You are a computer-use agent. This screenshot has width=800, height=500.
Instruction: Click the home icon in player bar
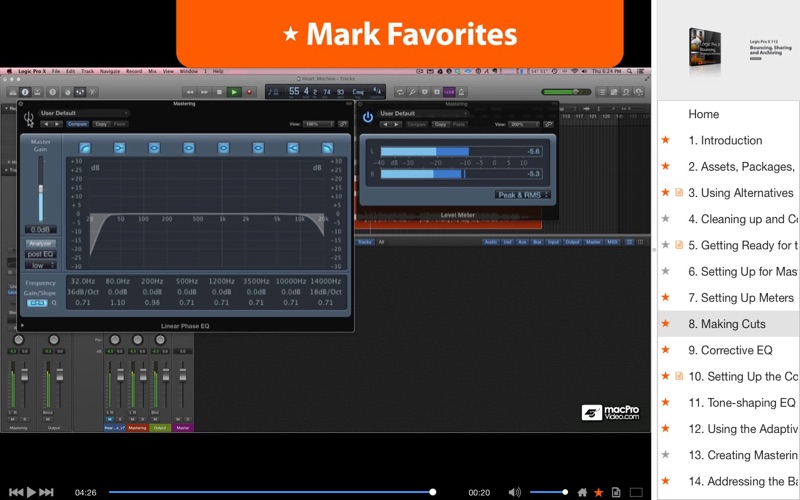point(582,492)
